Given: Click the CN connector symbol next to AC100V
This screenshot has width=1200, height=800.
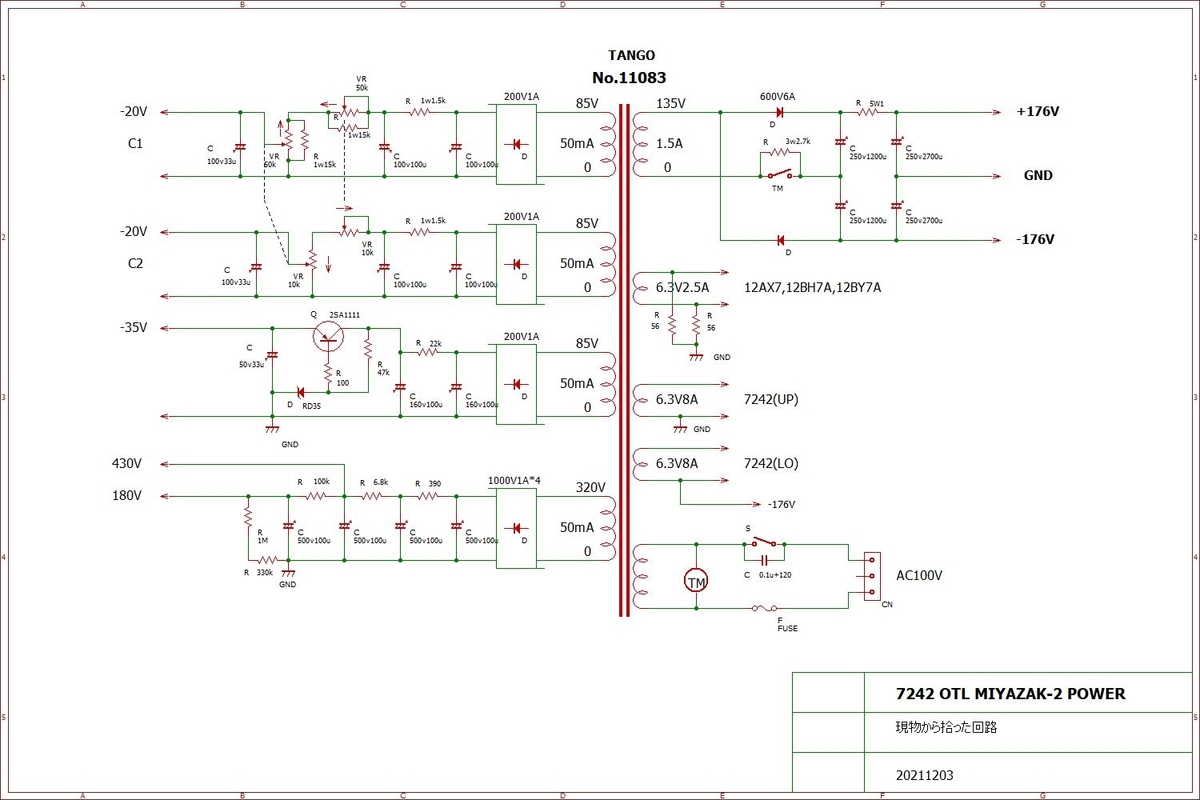Looking at the screenshot, I should point(872,576).
